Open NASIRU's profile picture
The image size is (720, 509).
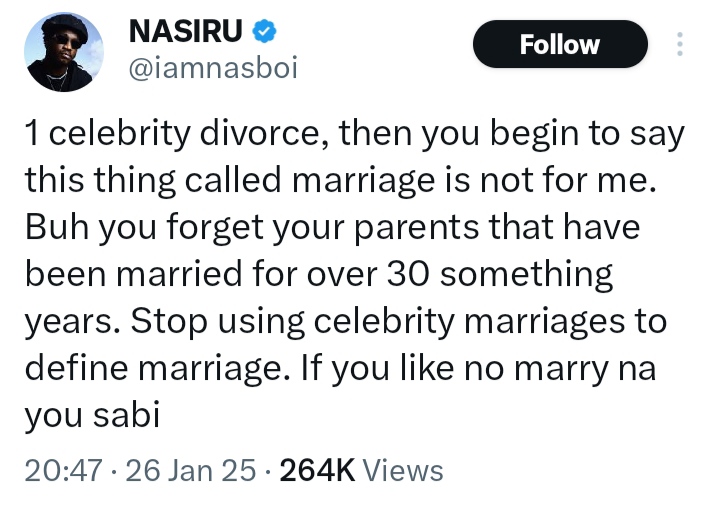pyautogui.click(x=64, y=52)
